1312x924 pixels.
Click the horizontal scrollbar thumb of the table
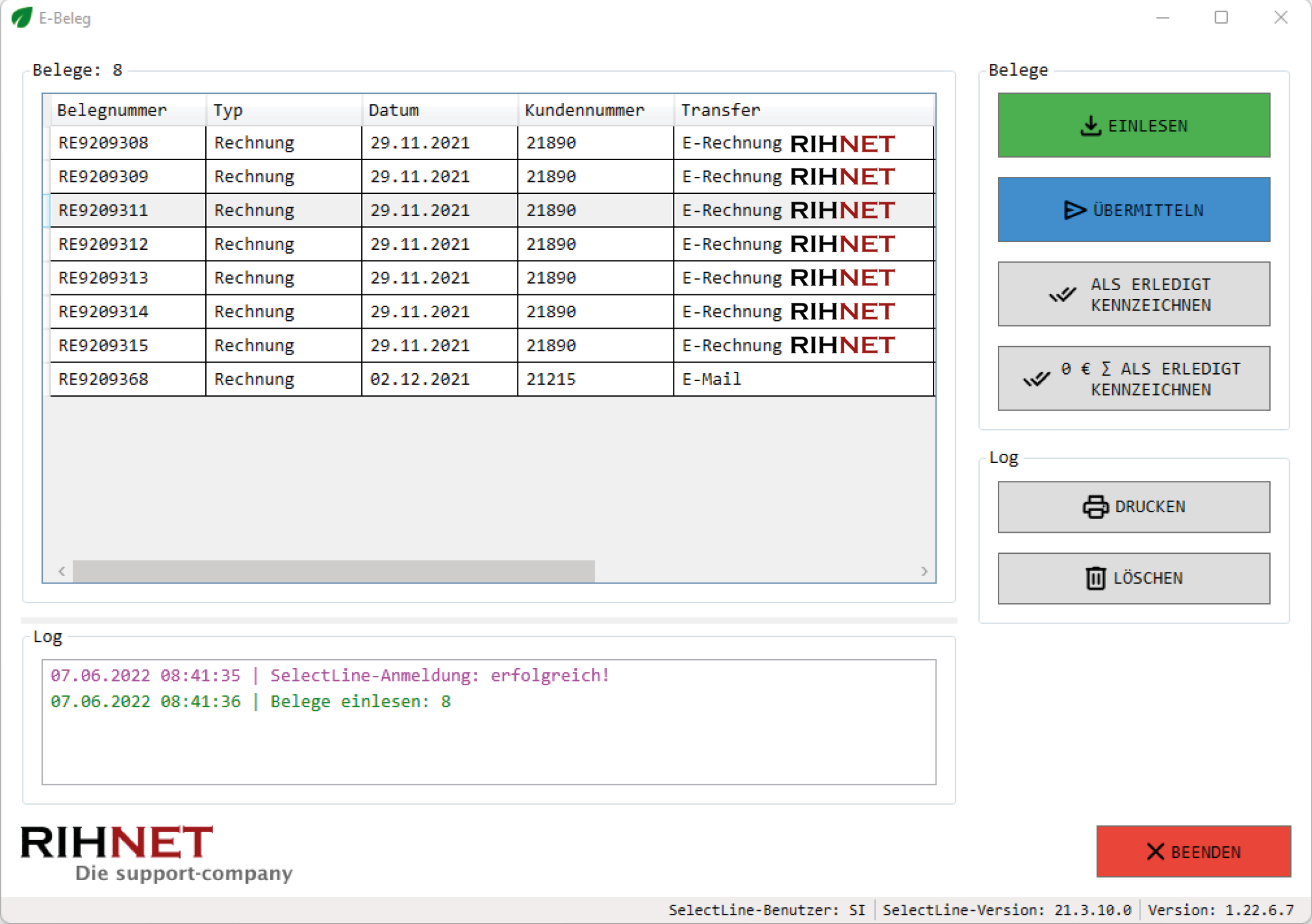click(333, 571)
